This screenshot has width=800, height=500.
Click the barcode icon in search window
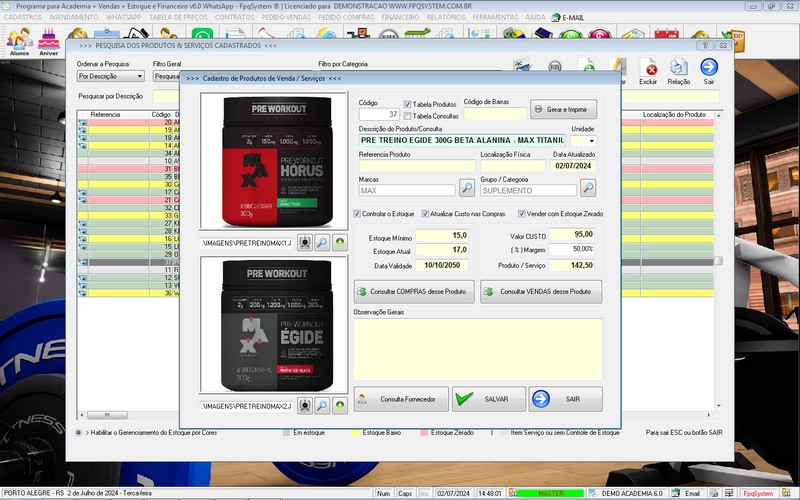tap(555, 66)
